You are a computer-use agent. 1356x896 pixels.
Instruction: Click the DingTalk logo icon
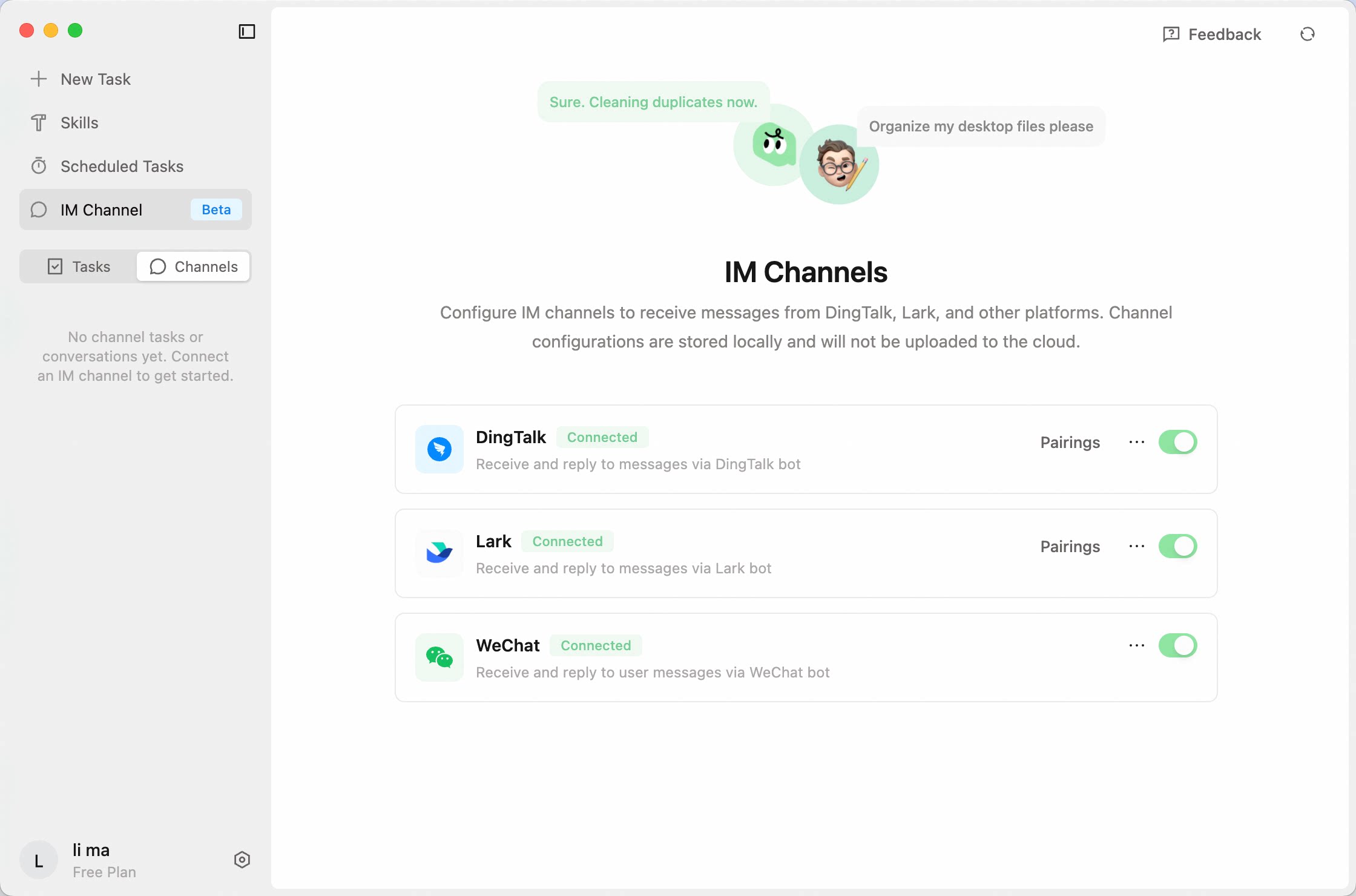pos(438,449)
